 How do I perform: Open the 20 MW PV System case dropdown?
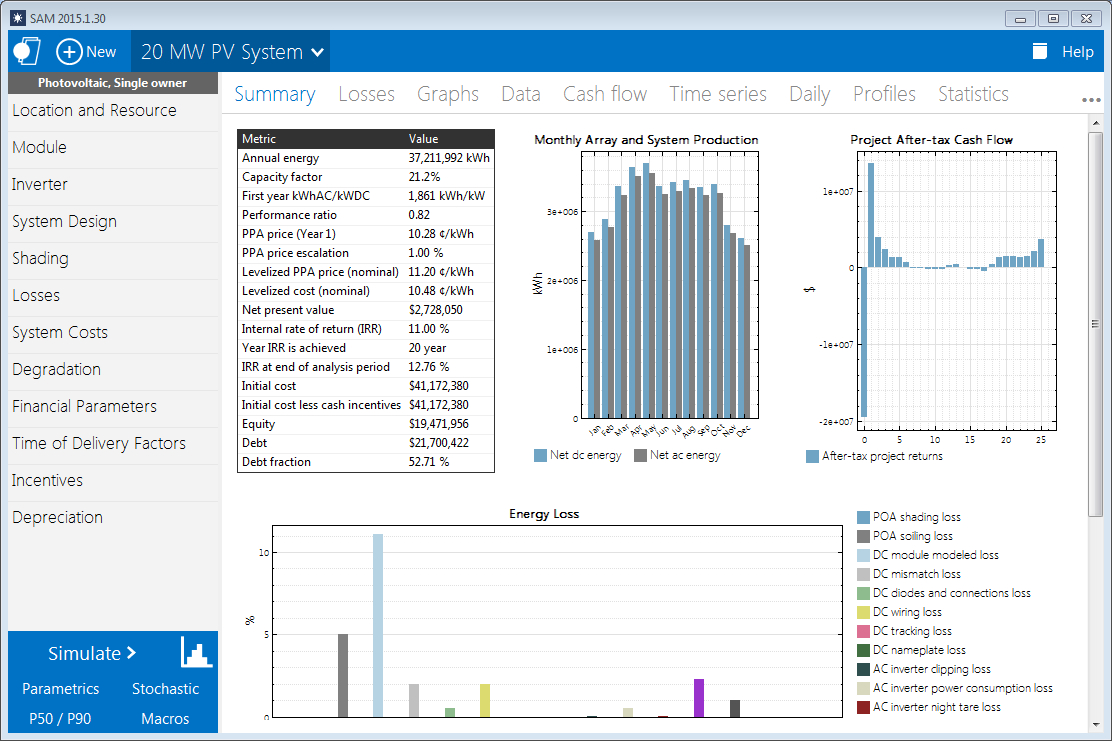pos(231,51)
